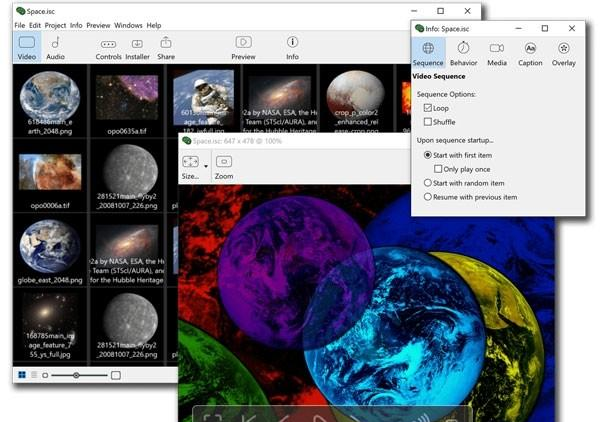Select the 618486main_earth_2048.png thumbnail
The width and height of the screenshot is (600, 422).
pos(50,101)
